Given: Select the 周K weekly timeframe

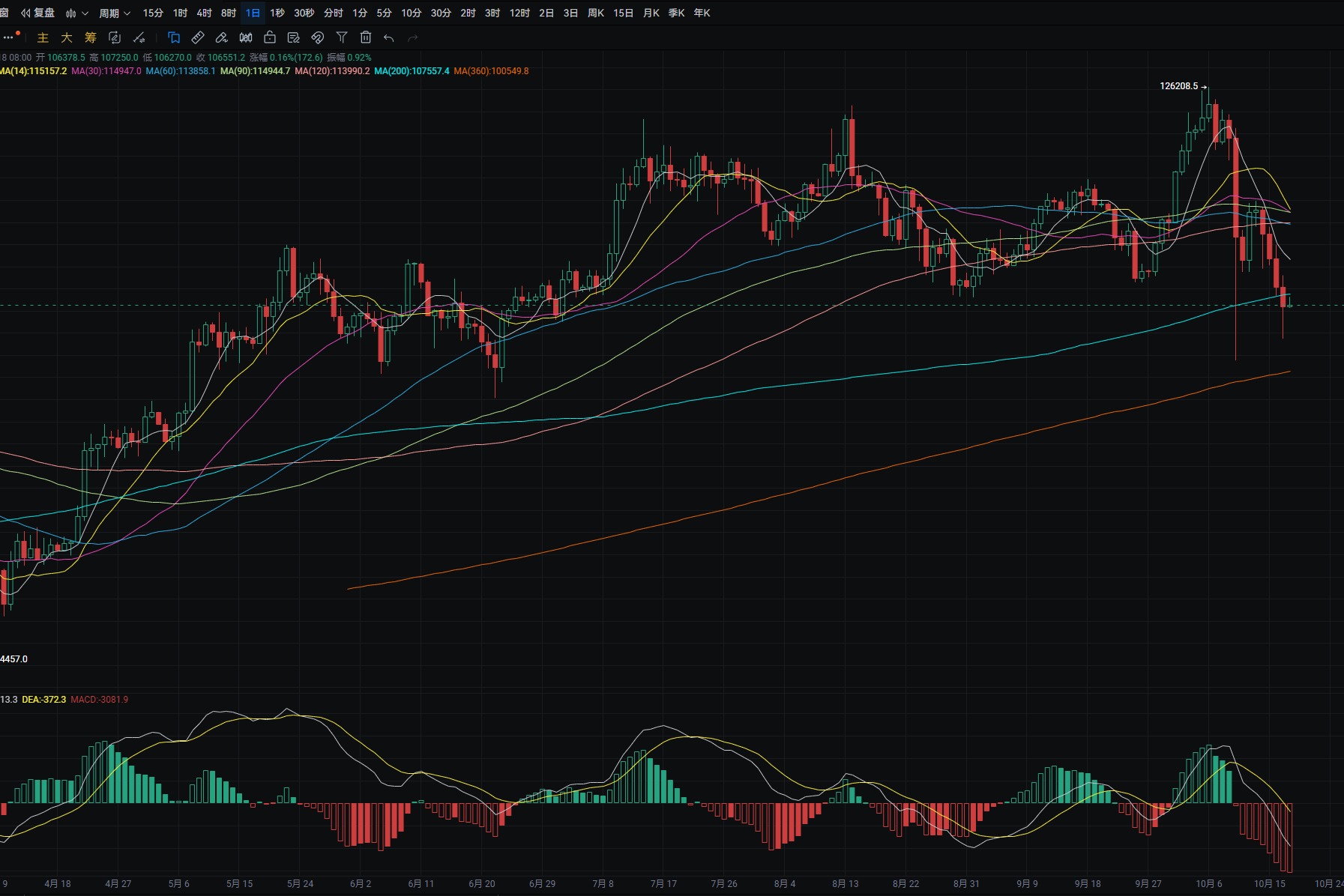Looking at the screenshot, I should coord(596,13).
